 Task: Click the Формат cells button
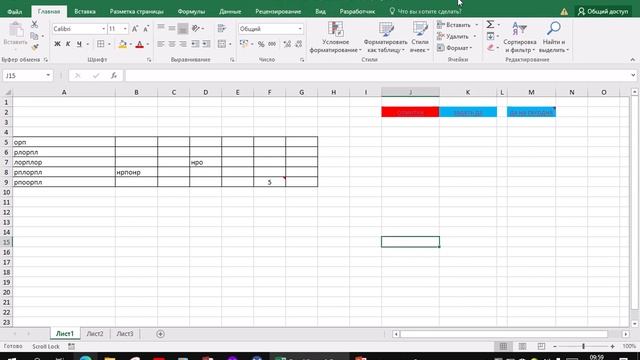455,48
